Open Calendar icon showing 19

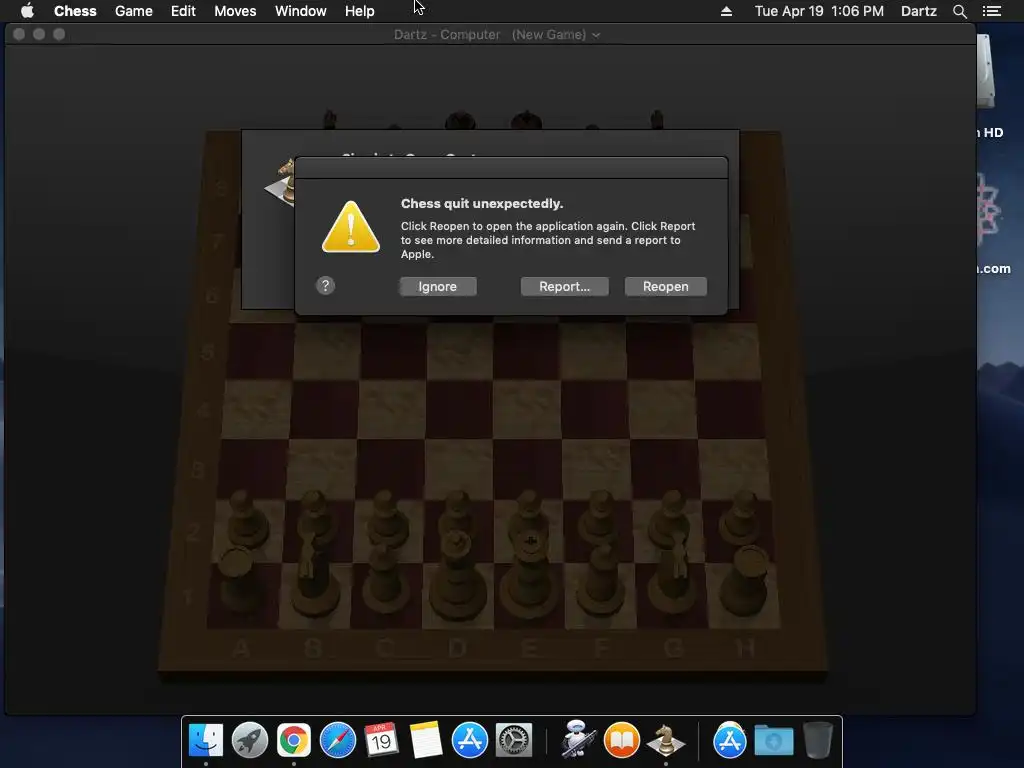pos(381,740)
